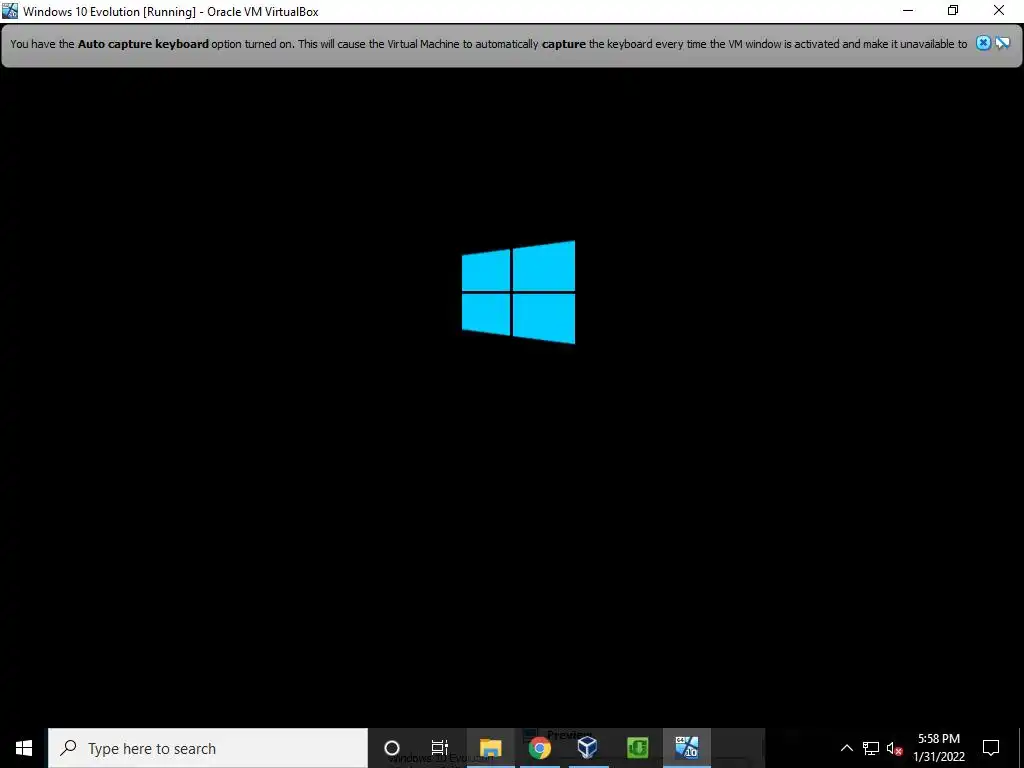
Task: Click the muted volume tray icon
Action: tap(894, 748)
